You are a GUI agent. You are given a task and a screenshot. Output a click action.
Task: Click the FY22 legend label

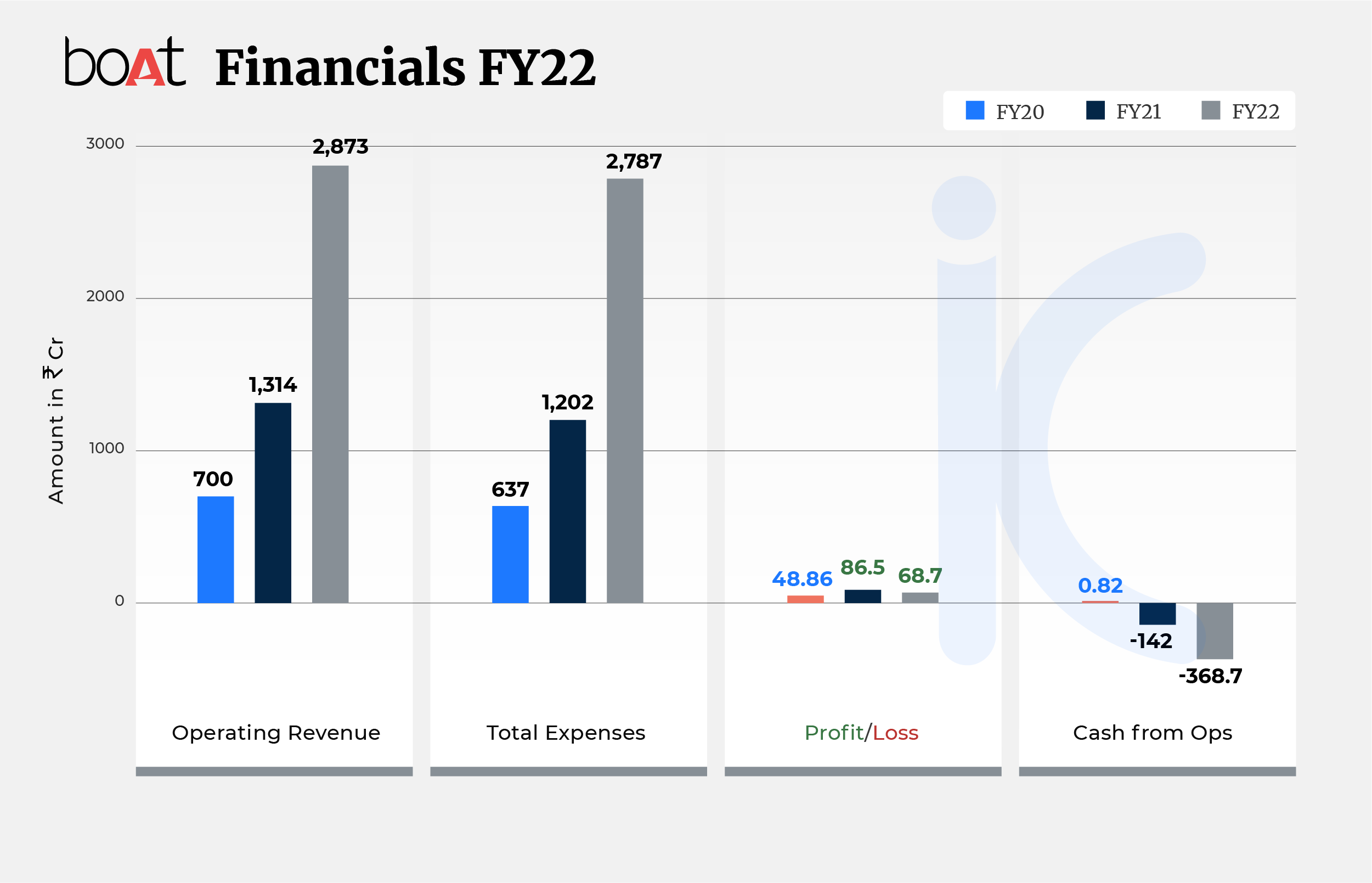tap(1256, 111)
